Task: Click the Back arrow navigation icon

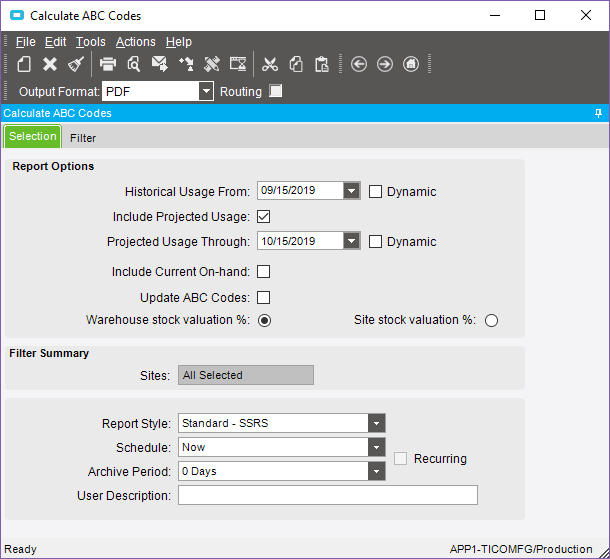Action: [x=359, y=64]
